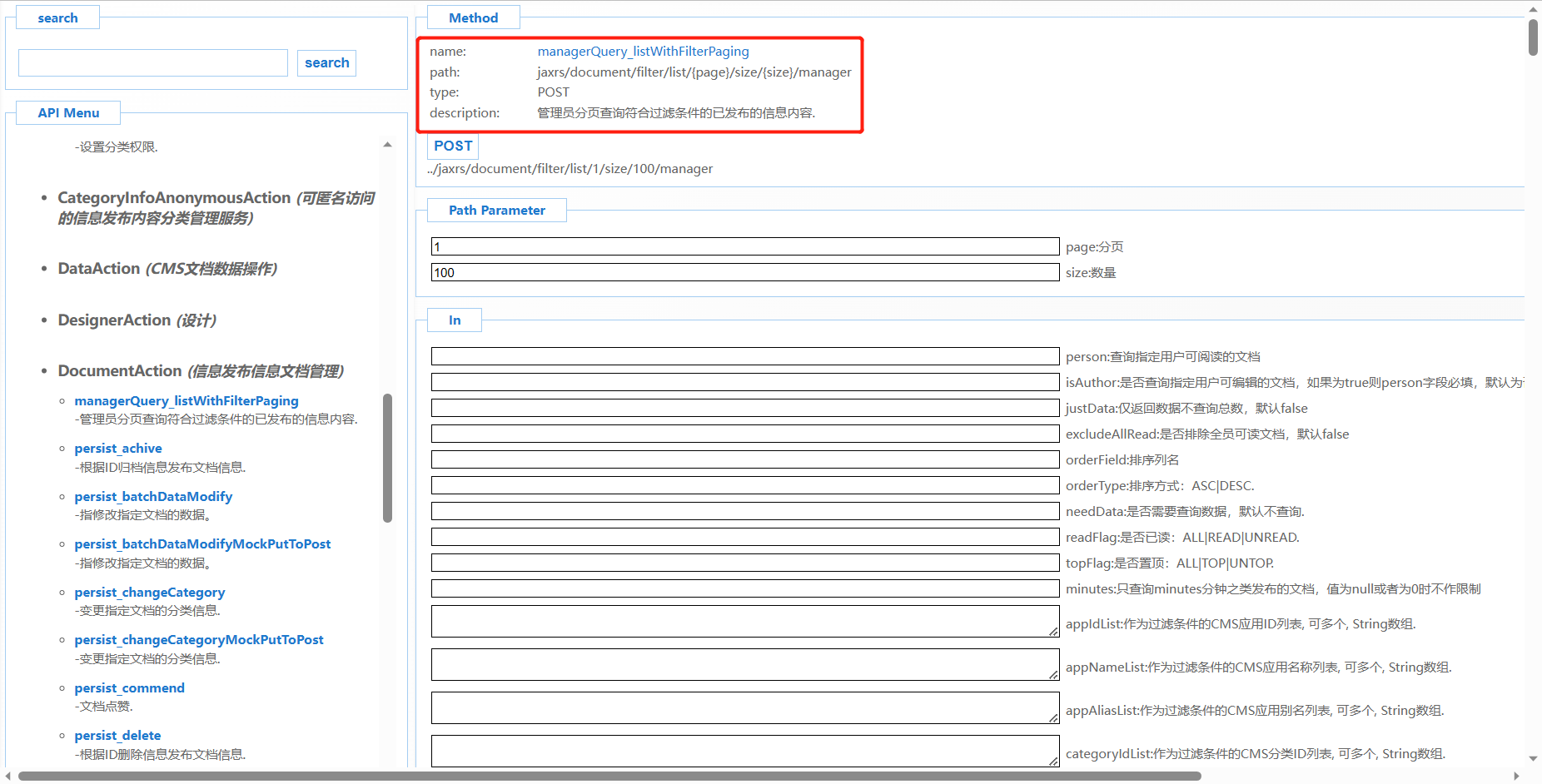Collapse DocumentAction menu group
The image size is (1542, 784).
(201, 371)
